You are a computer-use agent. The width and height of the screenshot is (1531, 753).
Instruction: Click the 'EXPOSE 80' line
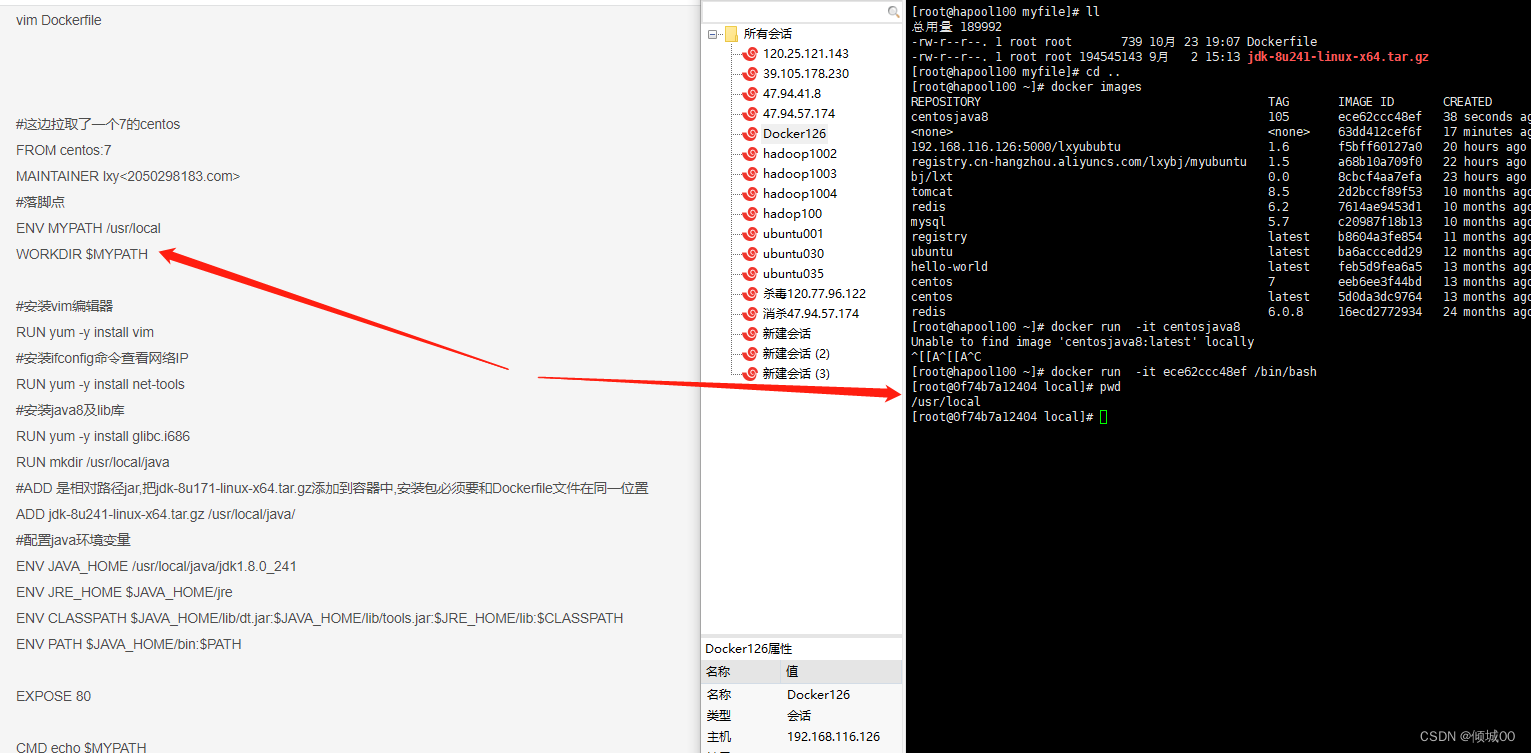[53, 696]
